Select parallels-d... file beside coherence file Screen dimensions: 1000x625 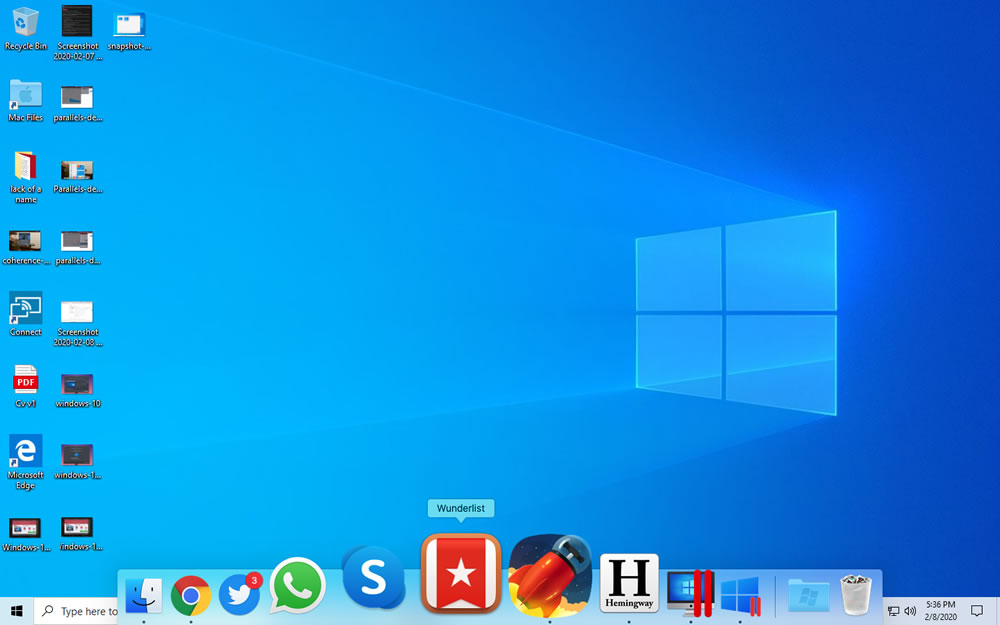77,247
